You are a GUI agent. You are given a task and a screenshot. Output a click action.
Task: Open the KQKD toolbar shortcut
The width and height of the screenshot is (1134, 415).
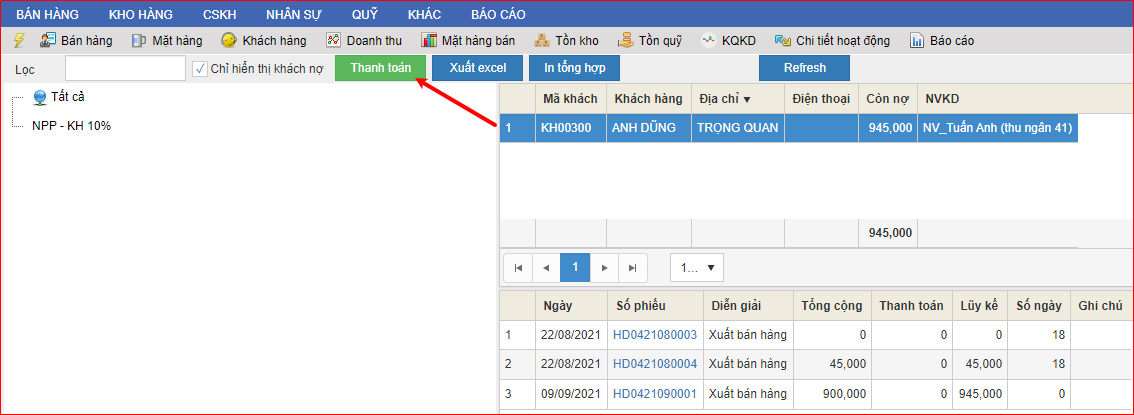click(x=728, y=40)
